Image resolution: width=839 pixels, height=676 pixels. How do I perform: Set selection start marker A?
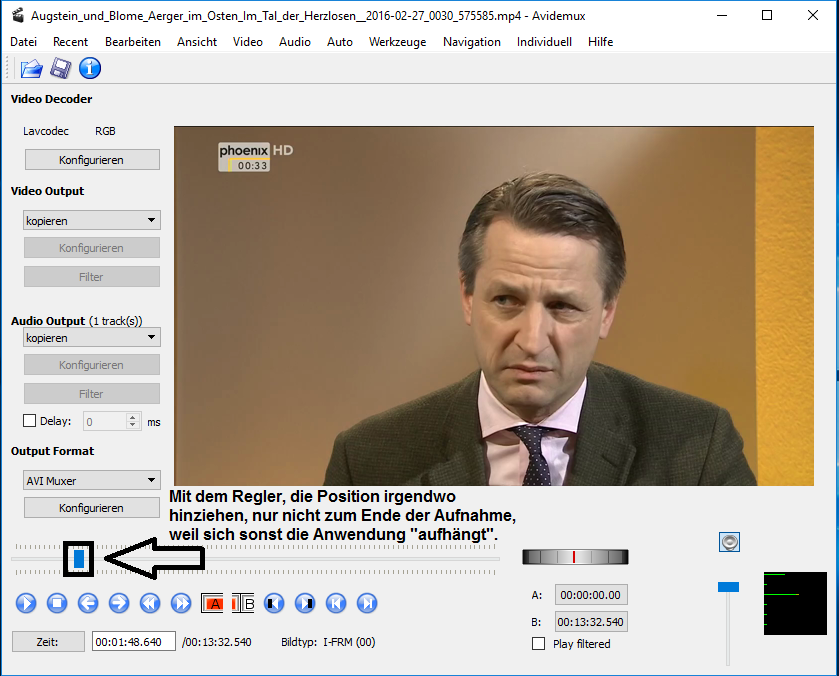tap(212, 603)
